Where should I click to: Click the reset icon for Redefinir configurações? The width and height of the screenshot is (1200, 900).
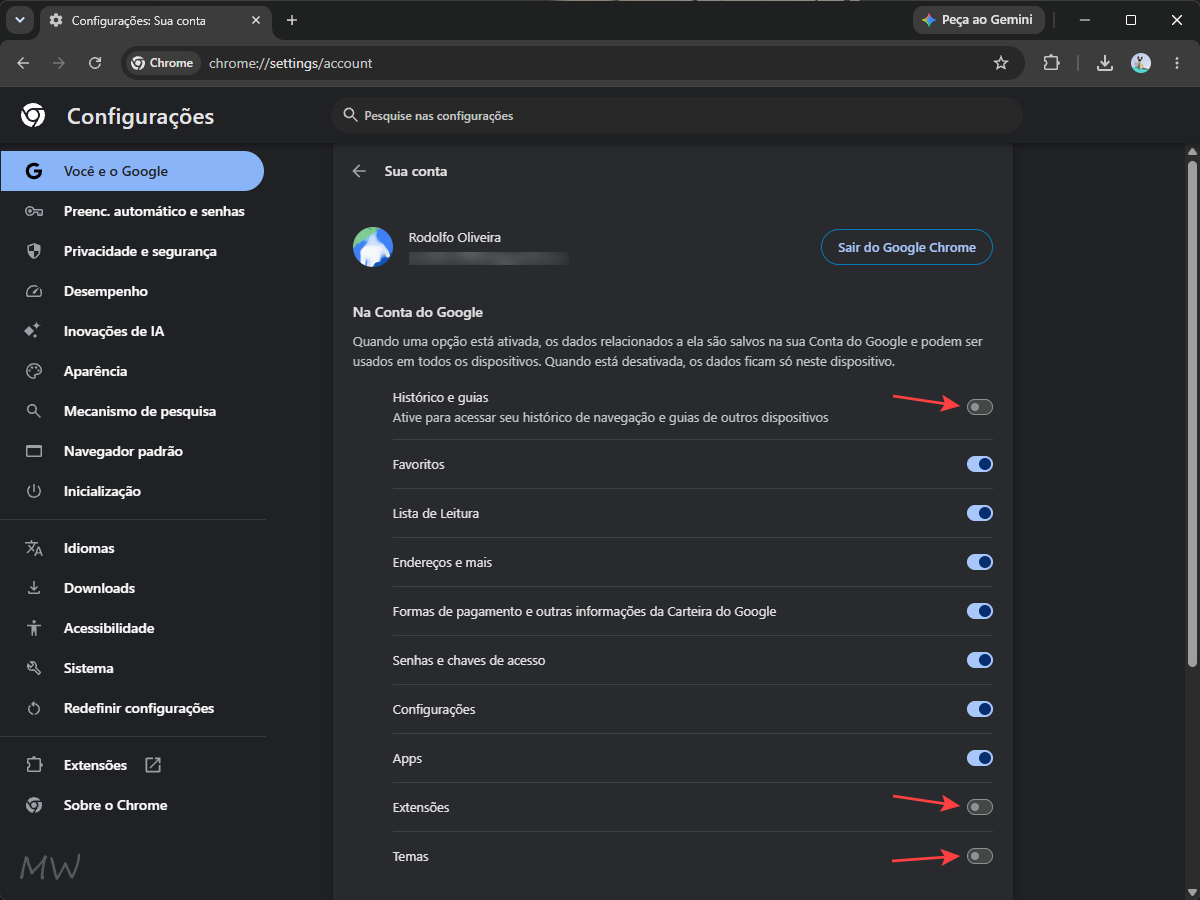34,708
